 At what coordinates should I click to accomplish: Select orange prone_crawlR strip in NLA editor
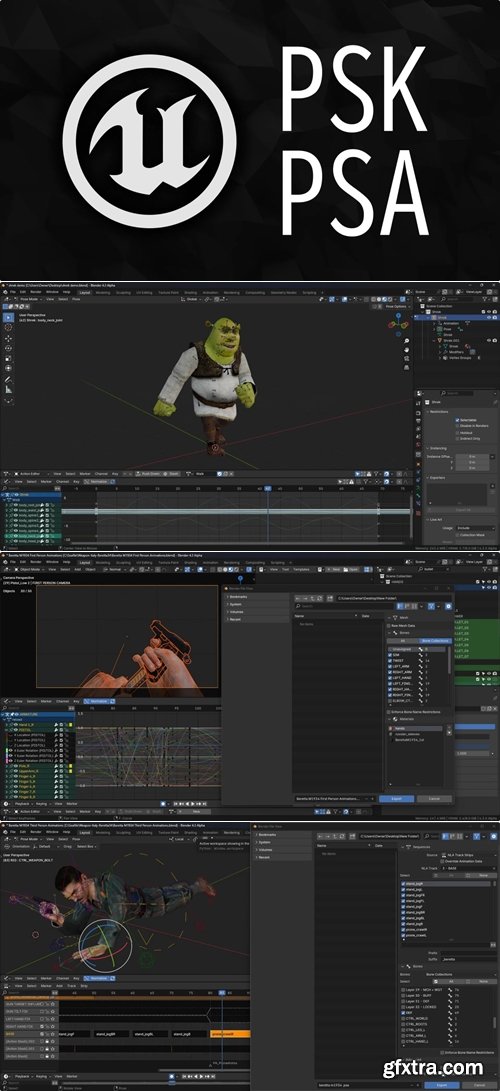(229, 1034)
